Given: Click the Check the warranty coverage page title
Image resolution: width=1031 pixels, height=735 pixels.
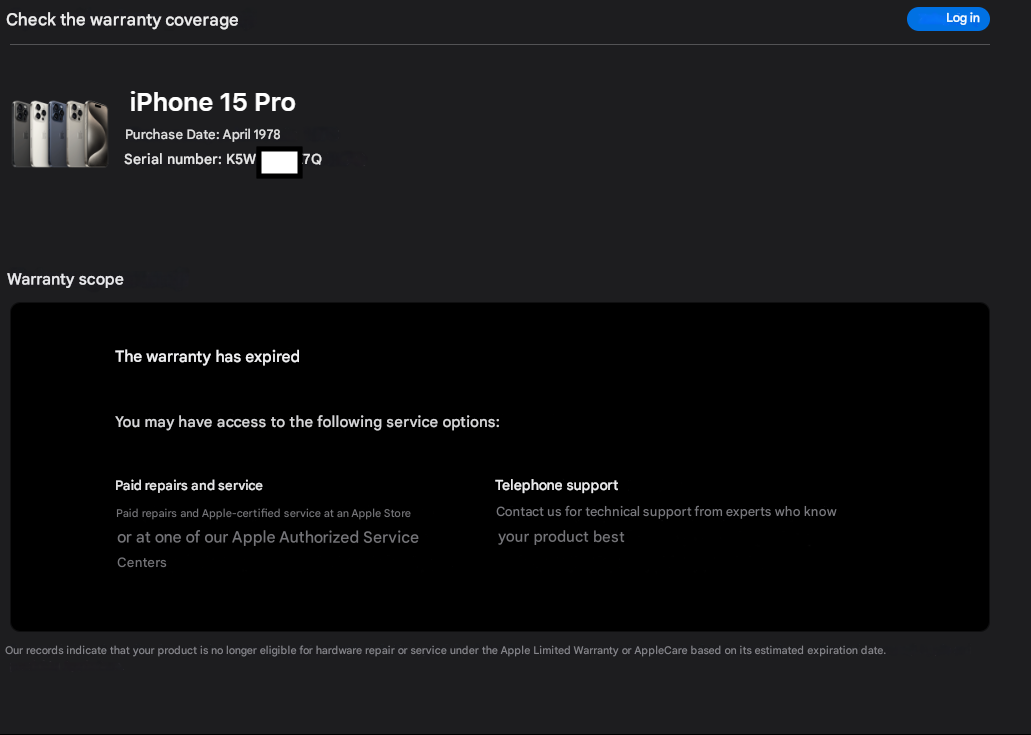Looking at the screenshot, I should (122, 19).
